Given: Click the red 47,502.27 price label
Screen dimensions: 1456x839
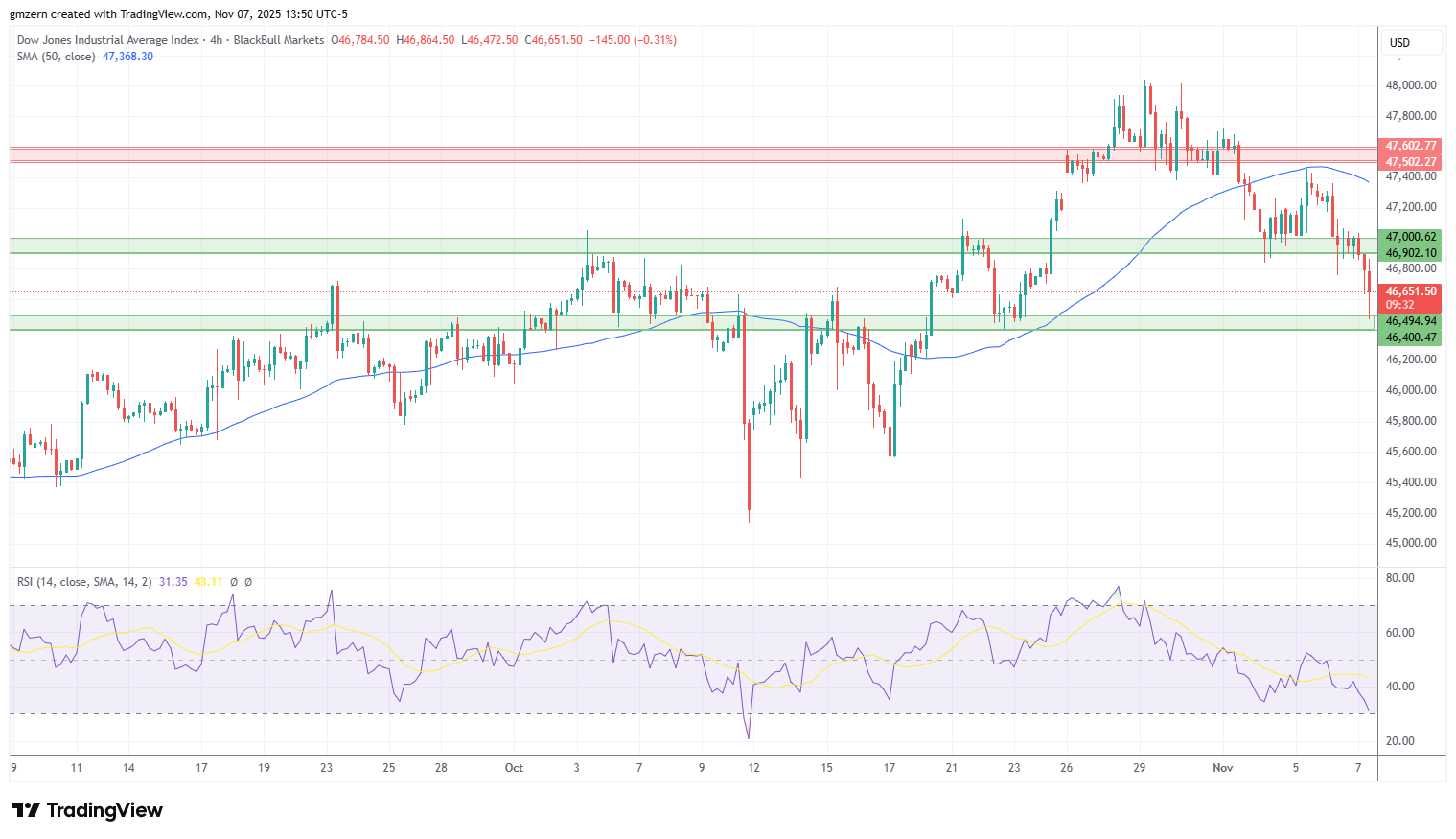Looking at the screenshot, I should 1411,162.
